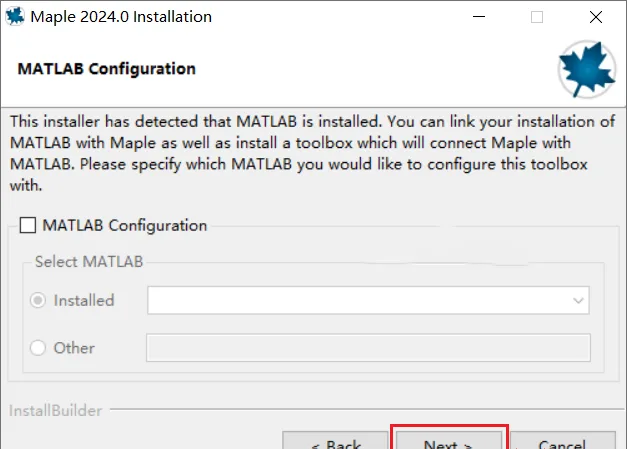Click the Maple leaf title bar icon
This screenshot has width=627, height=449.
(15, 16)
